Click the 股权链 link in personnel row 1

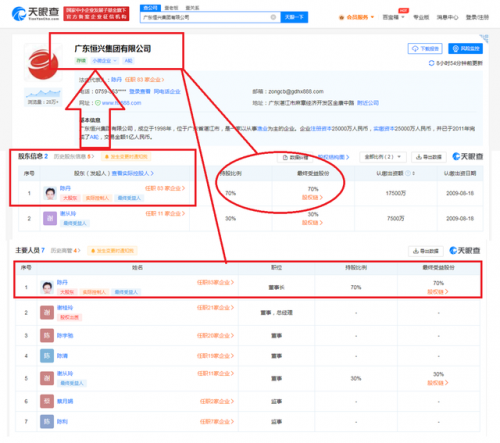tap(438, 292)
